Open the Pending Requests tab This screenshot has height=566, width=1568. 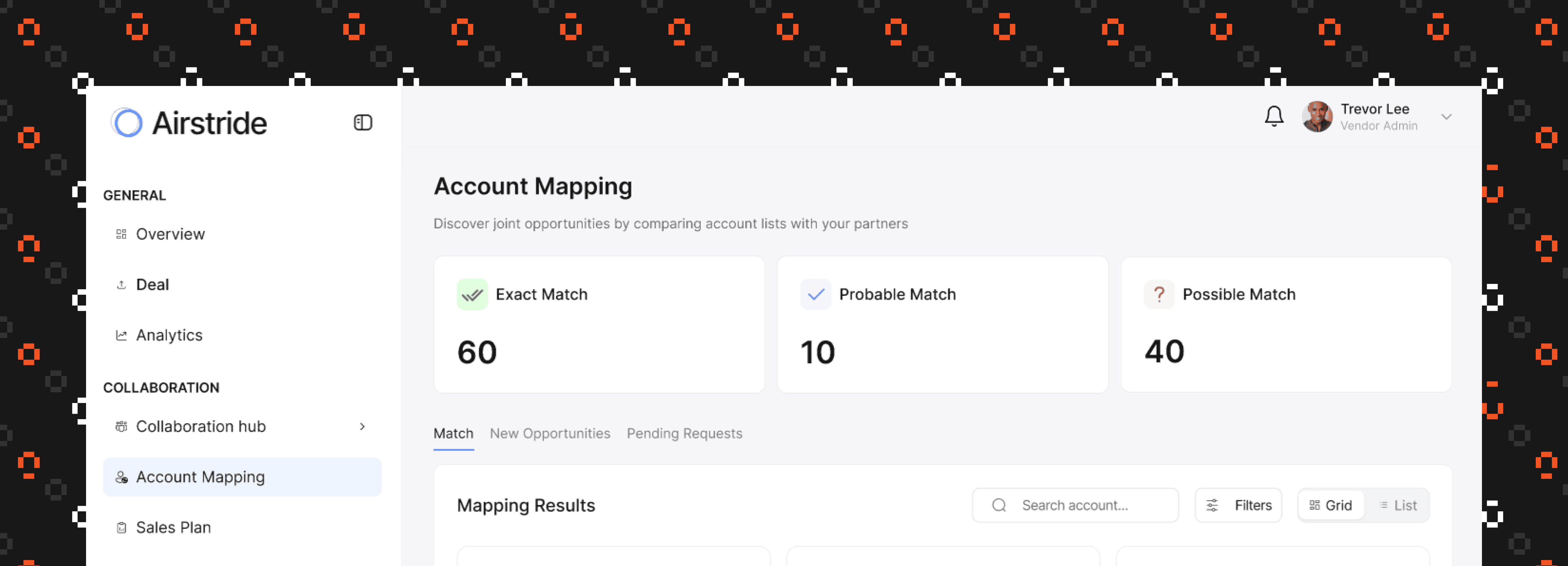(684, 433)
